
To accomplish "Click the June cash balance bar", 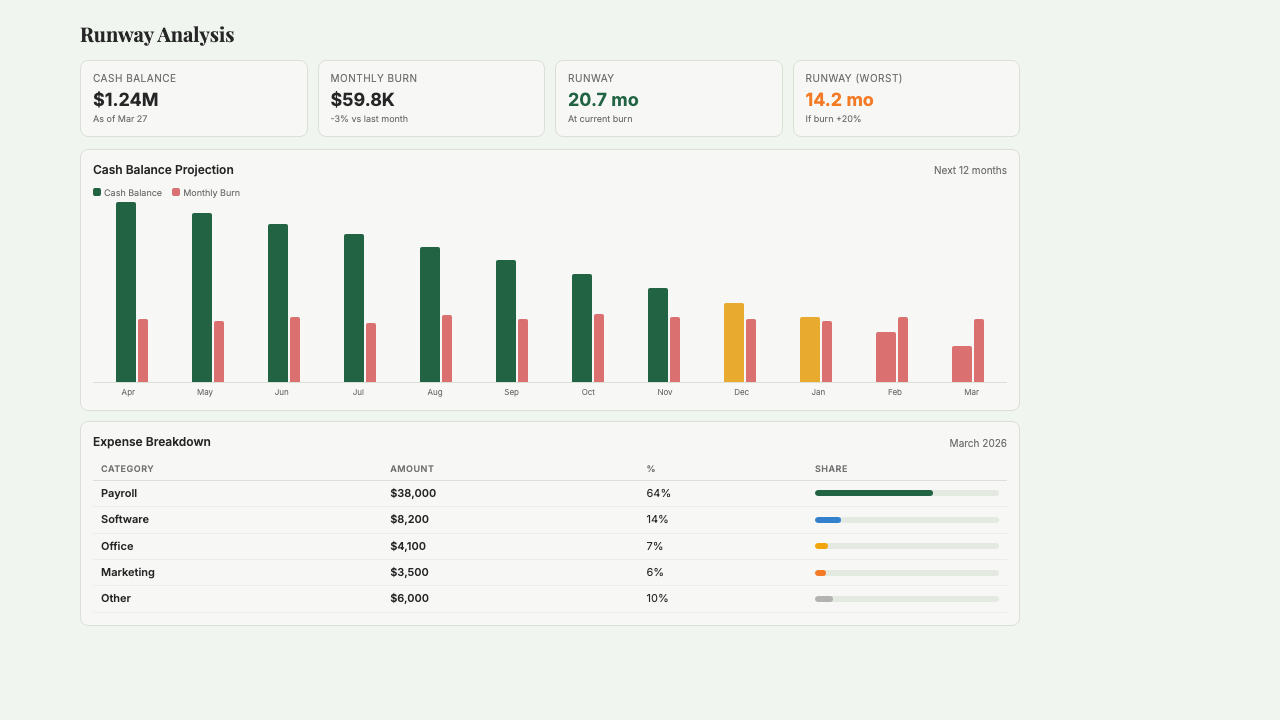I will click(x=278, y=303).
